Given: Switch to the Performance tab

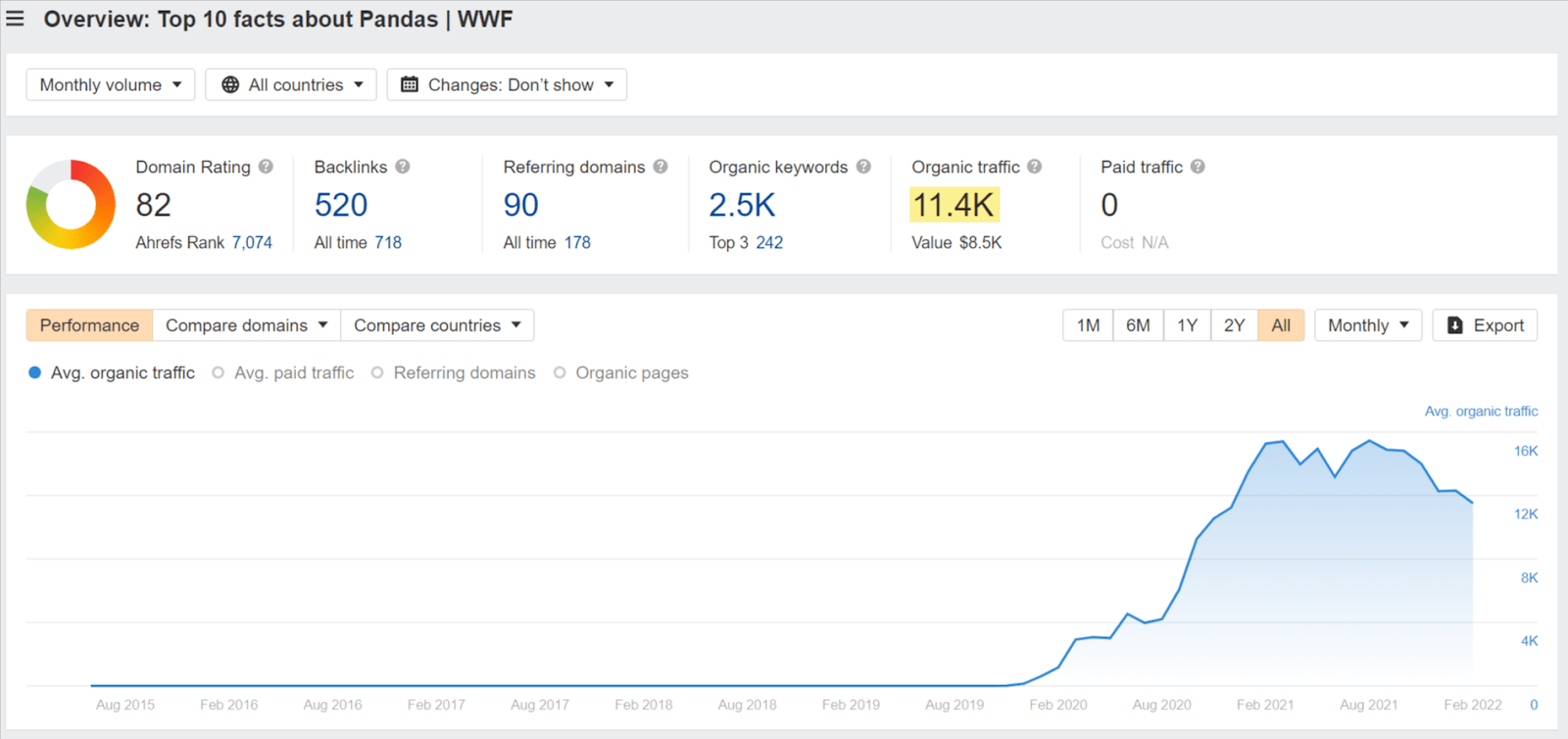Looking at the screenshot, I should (89, 325).
